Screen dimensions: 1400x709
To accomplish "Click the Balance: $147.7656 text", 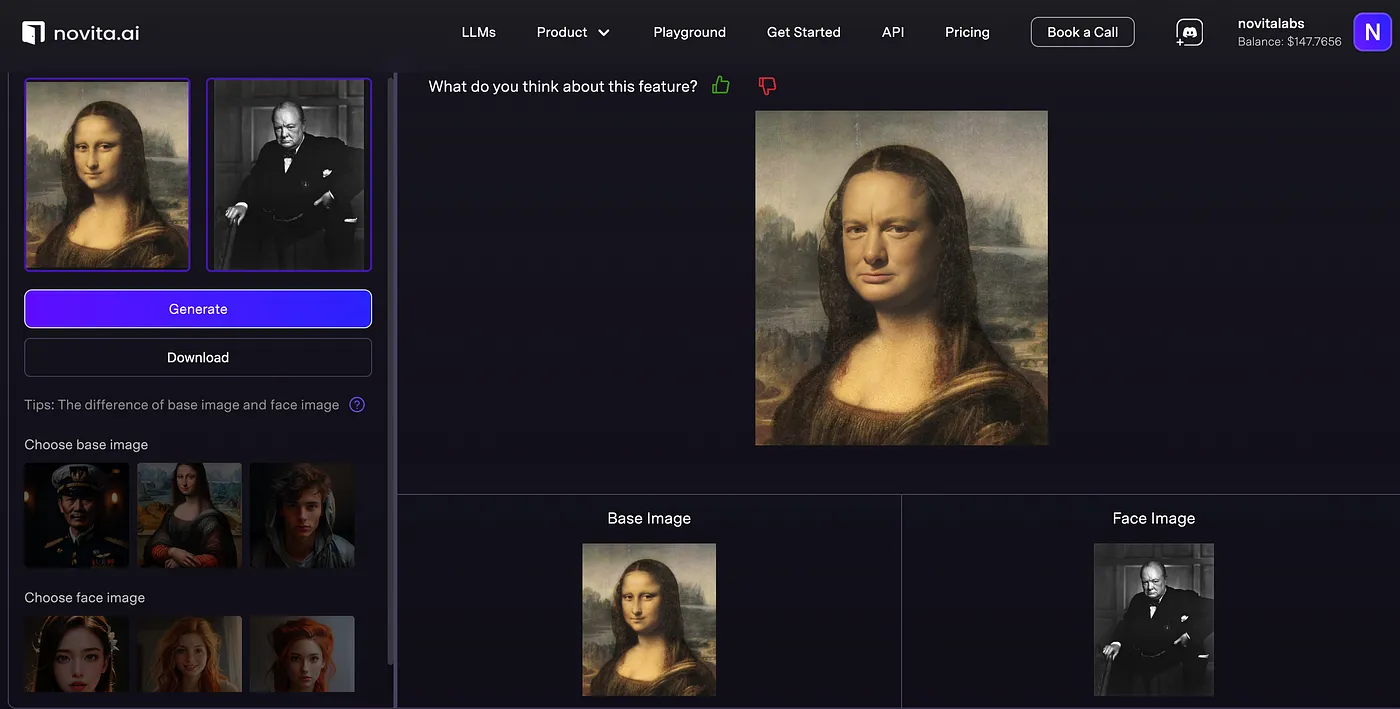I will [1290, 42].
